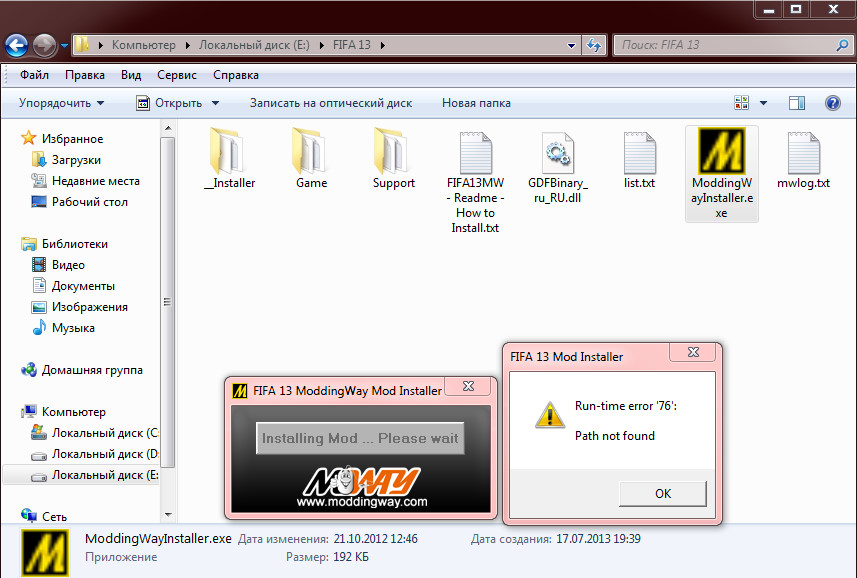
Task: Click the www.moddingway.com text in installer
Action: coord(362,502)
